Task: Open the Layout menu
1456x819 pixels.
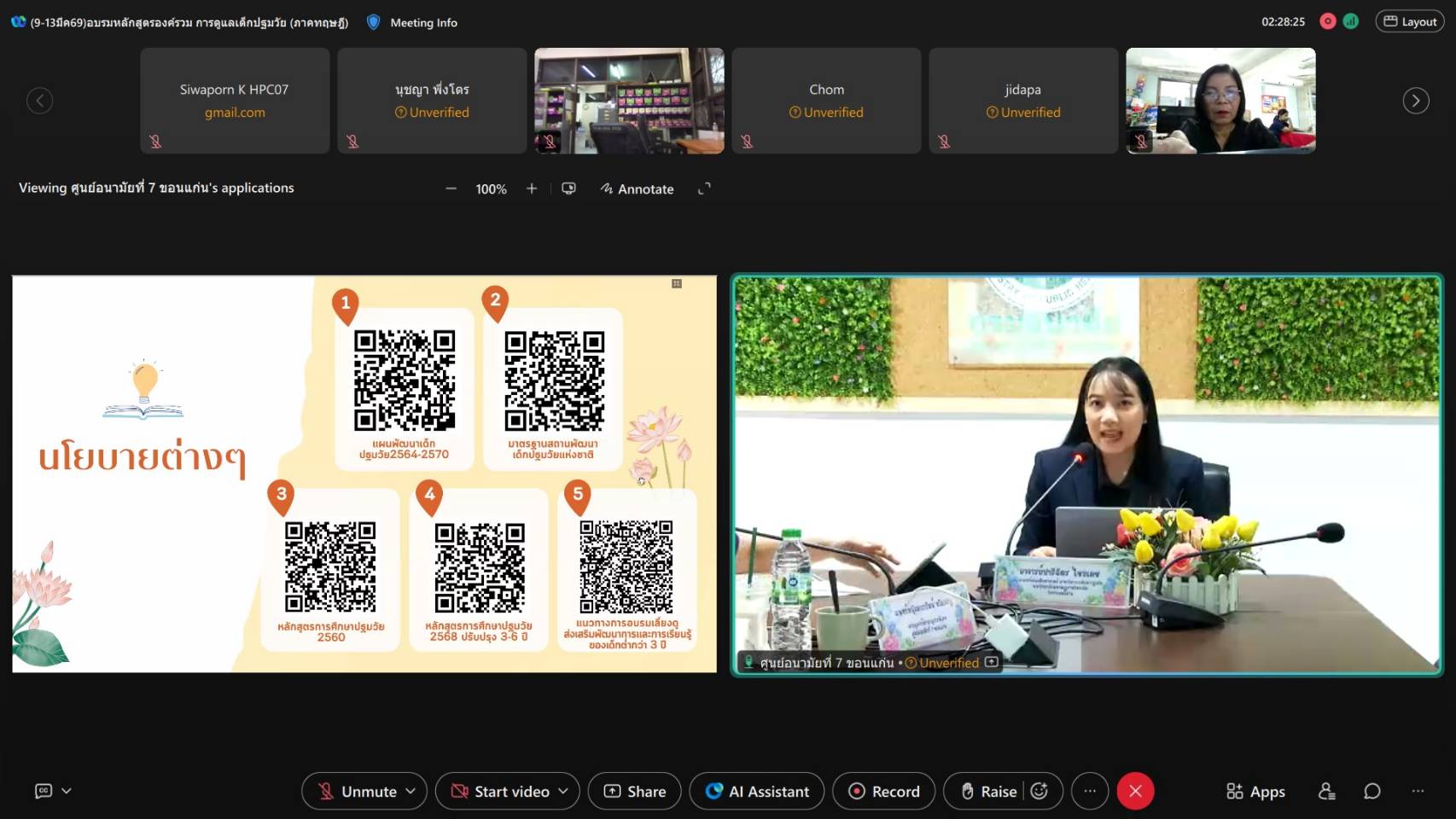Action: (1410, 21)
